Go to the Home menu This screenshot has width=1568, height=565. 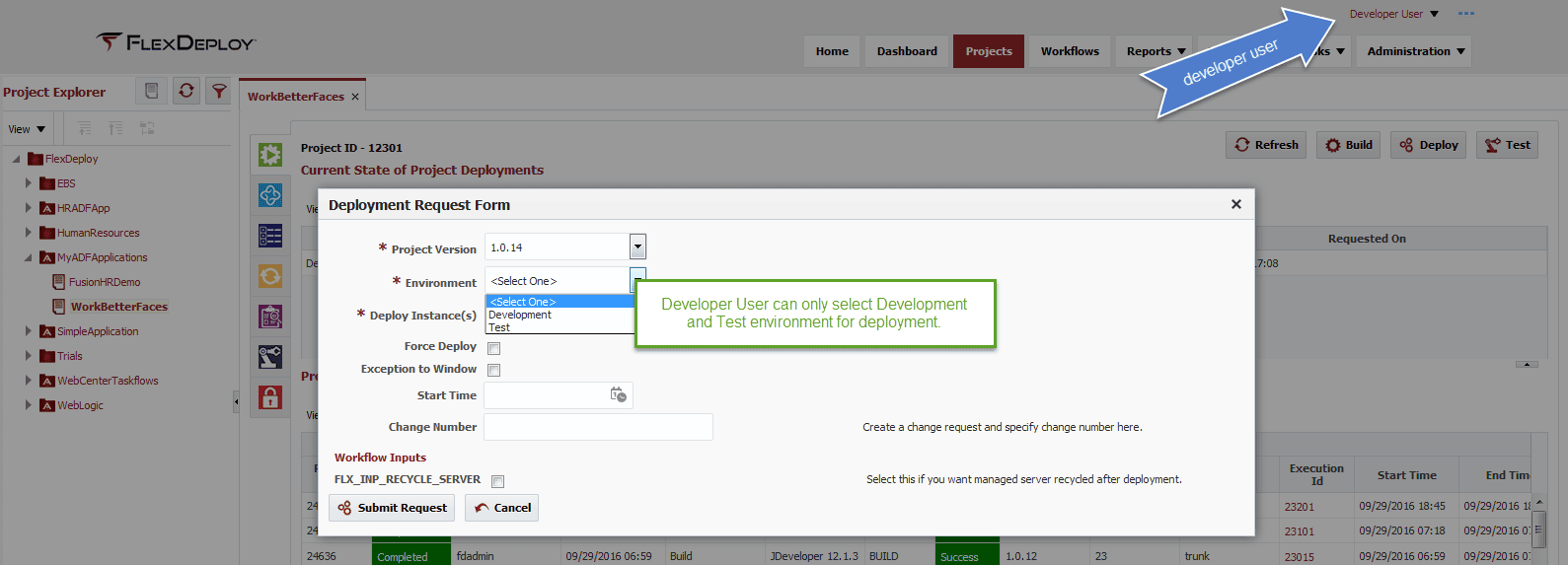click(x=832, y=51)
